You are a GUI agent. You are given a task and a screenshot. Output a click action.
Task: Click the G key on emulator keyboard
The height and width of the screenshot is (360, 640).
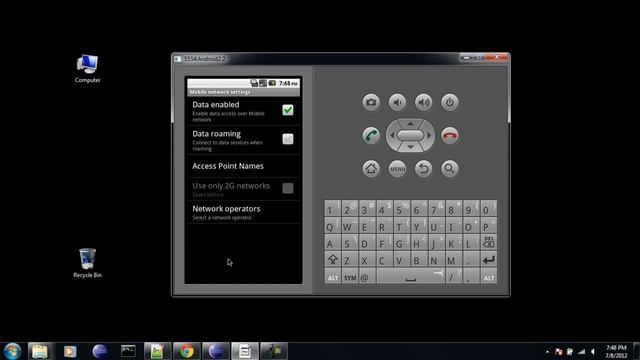(x=402, y=242)
